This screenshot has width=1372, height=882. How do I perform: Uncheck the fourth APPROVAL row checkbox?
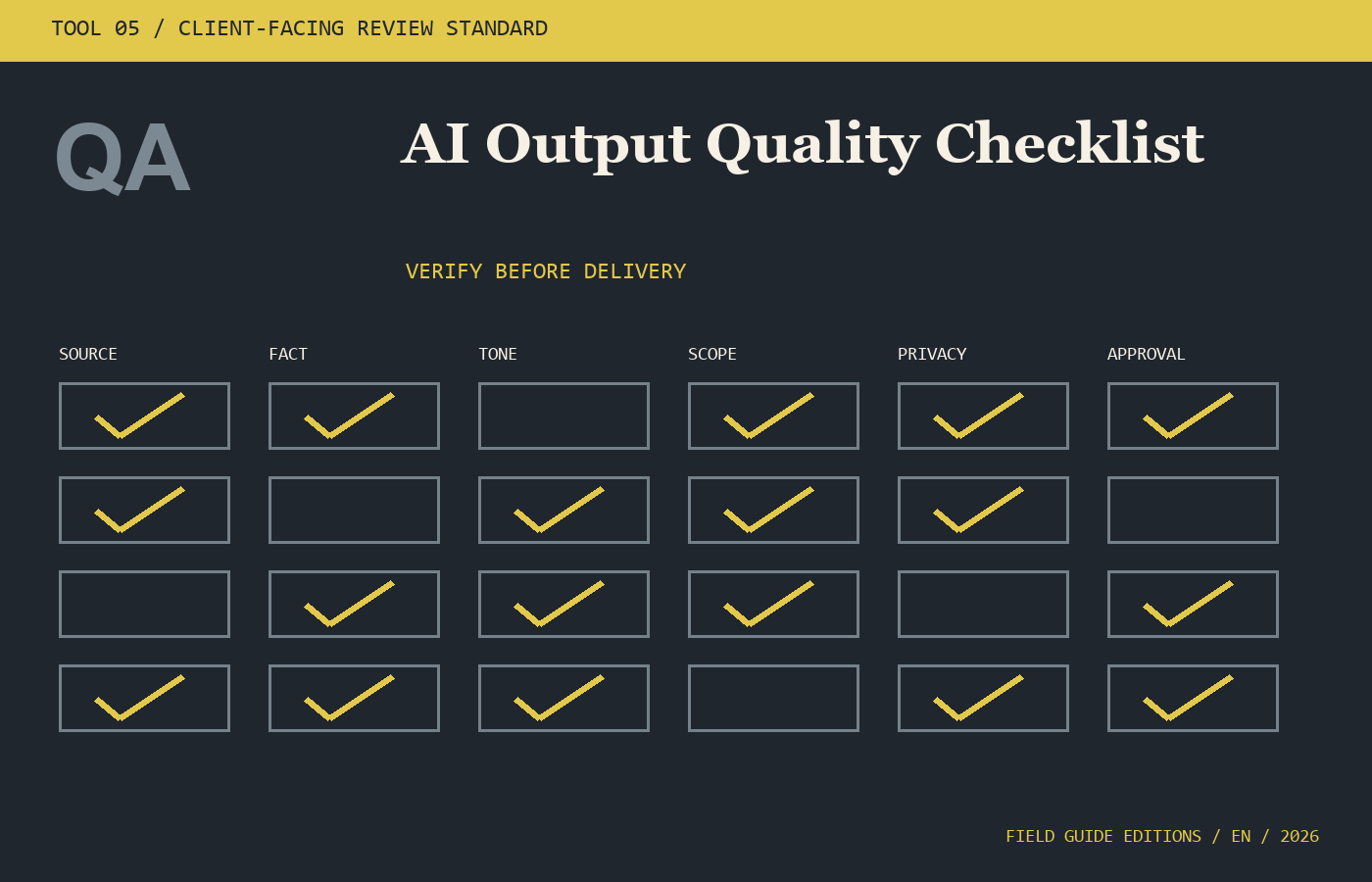1193,698
